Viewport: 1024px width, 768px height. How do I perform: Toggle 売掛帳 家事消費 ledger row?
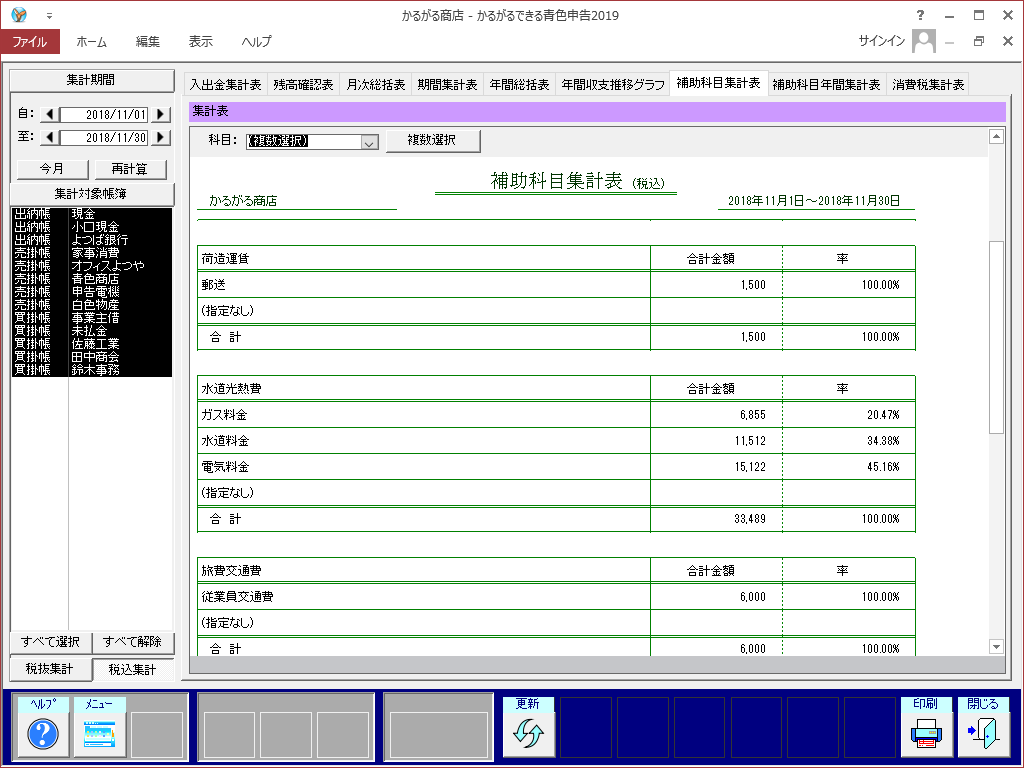[91, 253]
